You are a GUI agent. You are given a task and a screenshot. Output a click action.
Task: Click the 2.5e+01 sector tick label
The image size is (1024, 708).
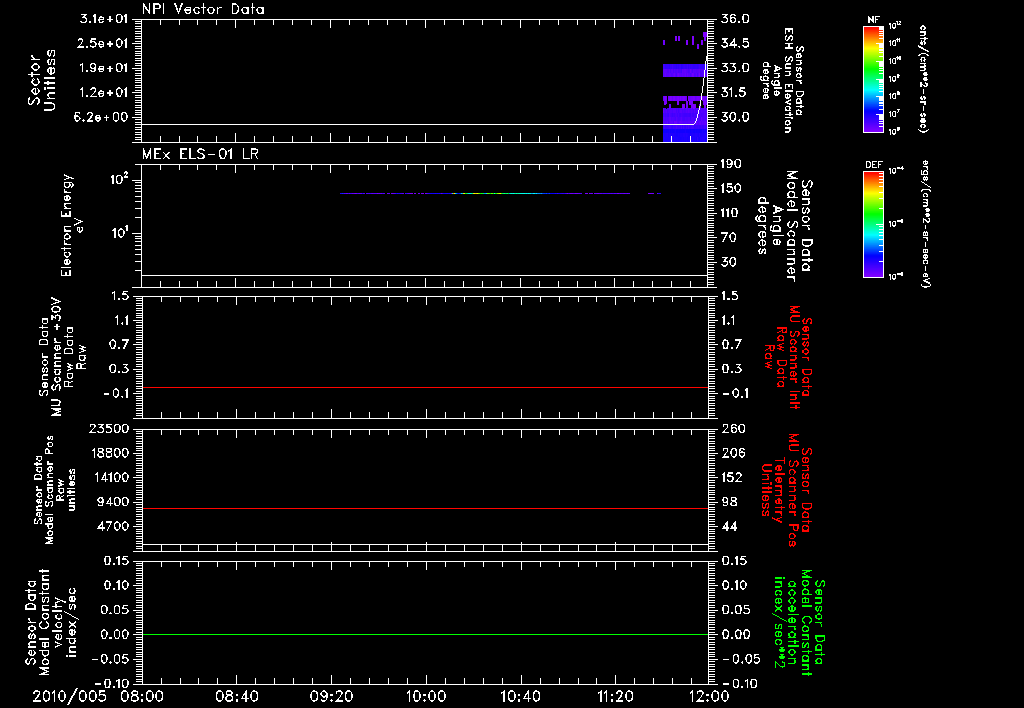coord(104,43)
